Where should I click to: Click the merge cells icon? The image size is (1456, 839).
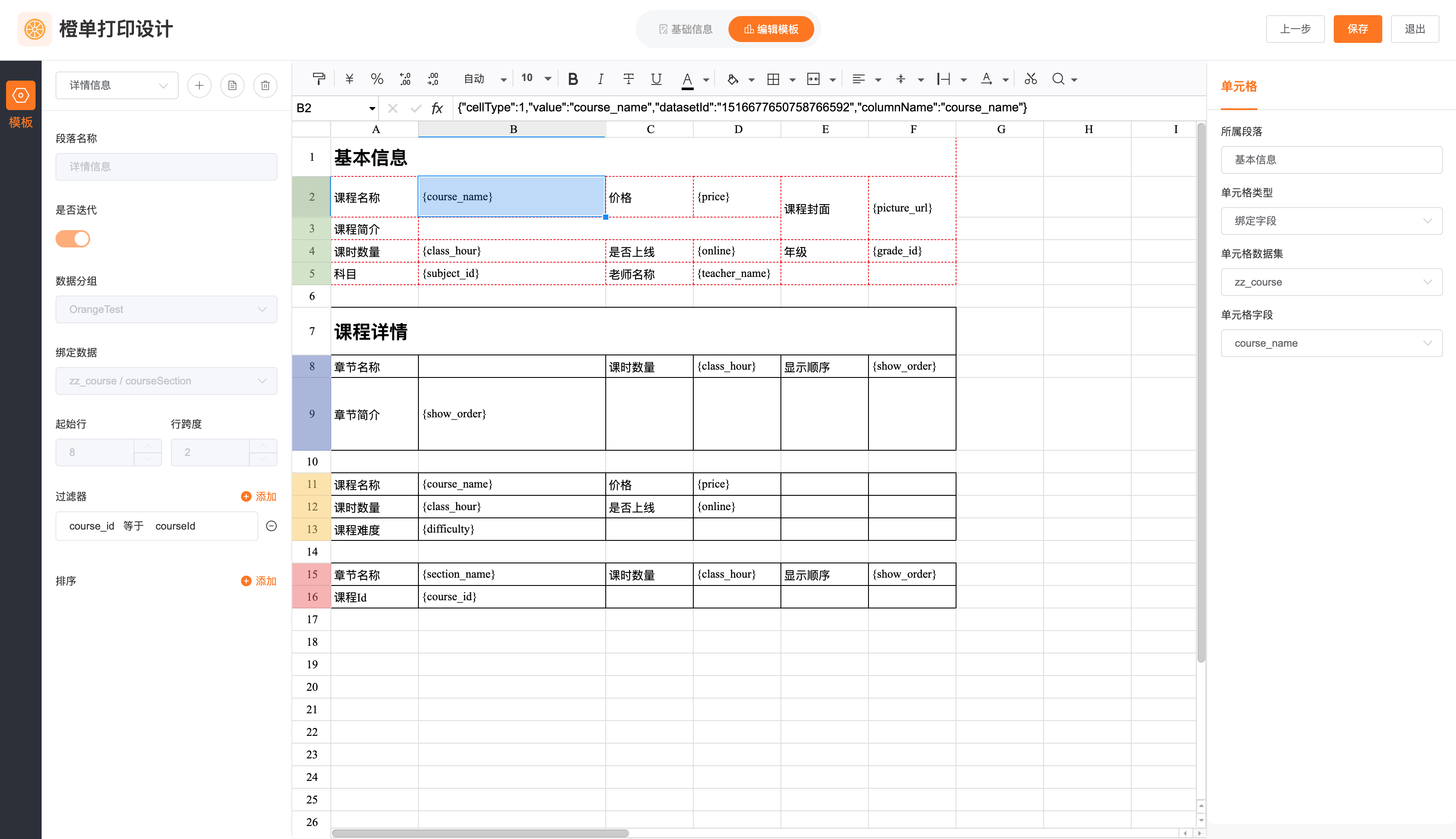813,79
